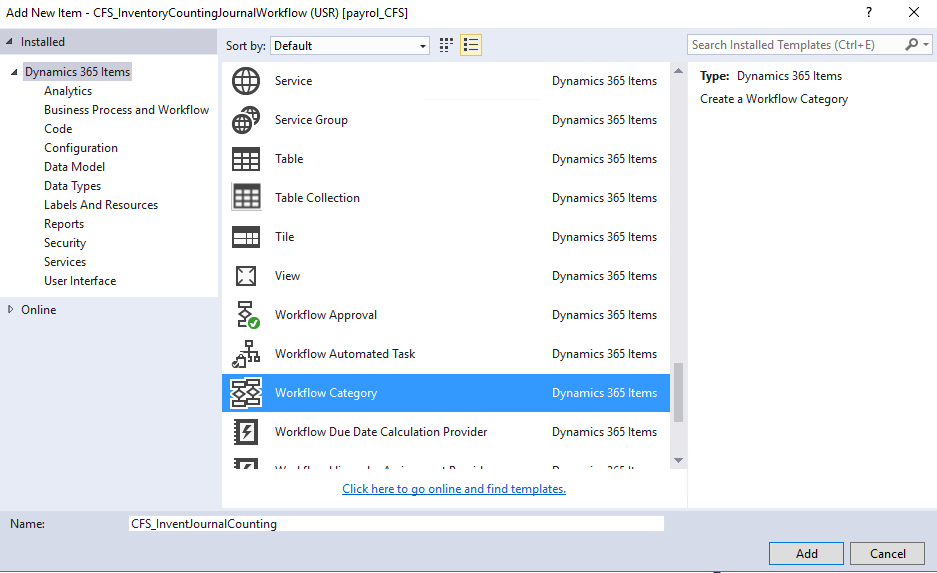Click the Add button

tap(806, 554)
